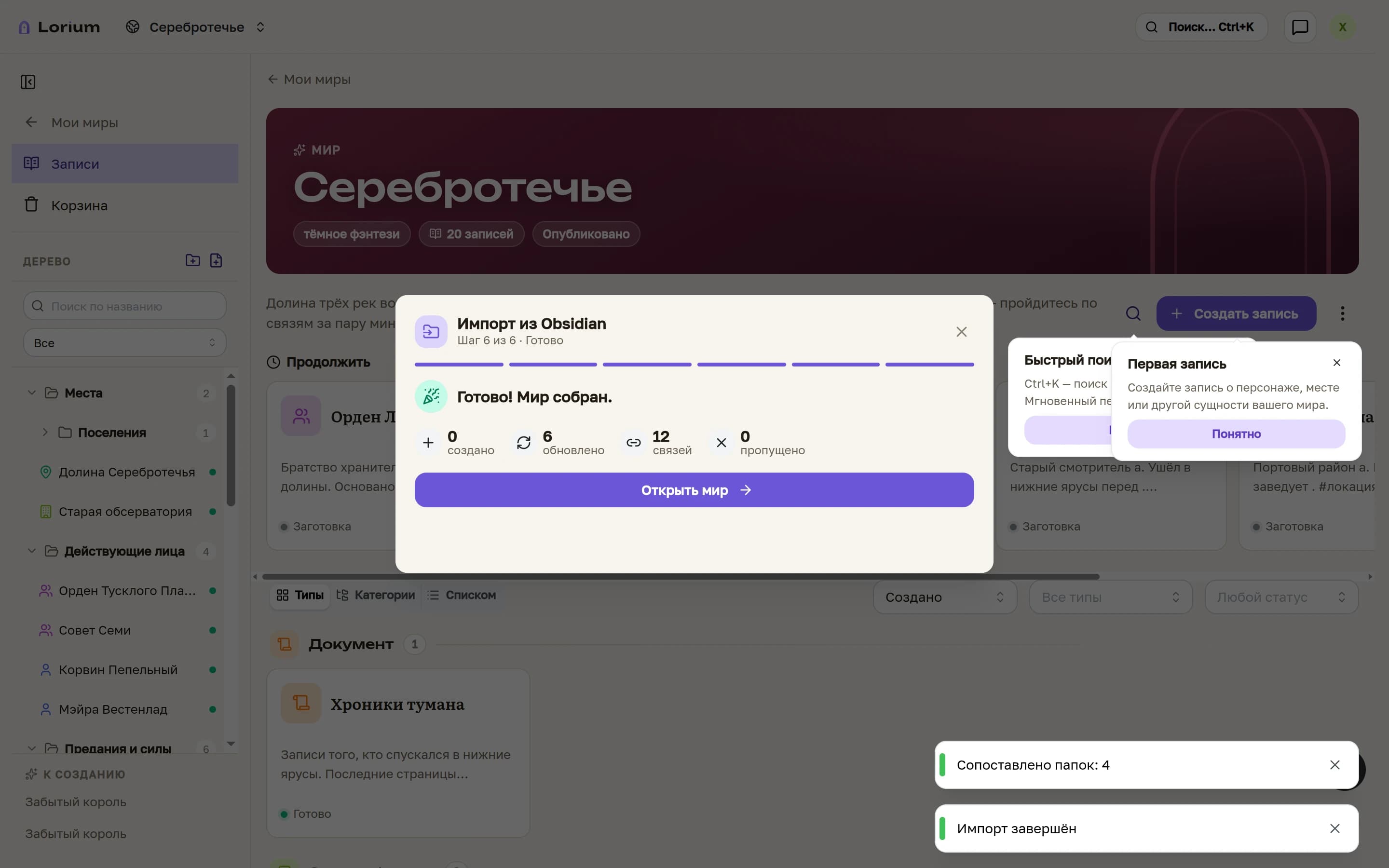The width and height of the screenshot is (1389, 868).
Task: Click the 20 записей chip
Action: pyautogui.click(x=472, y=234)
